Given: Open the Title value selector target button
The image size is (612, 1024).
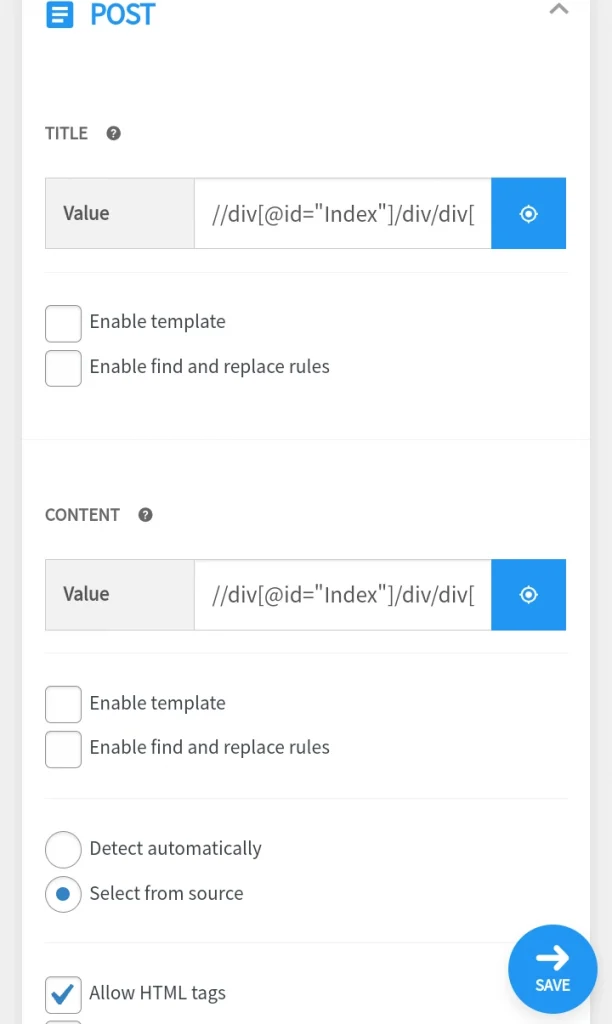Looking at the screenshot, I should click(x=528, y=214).
